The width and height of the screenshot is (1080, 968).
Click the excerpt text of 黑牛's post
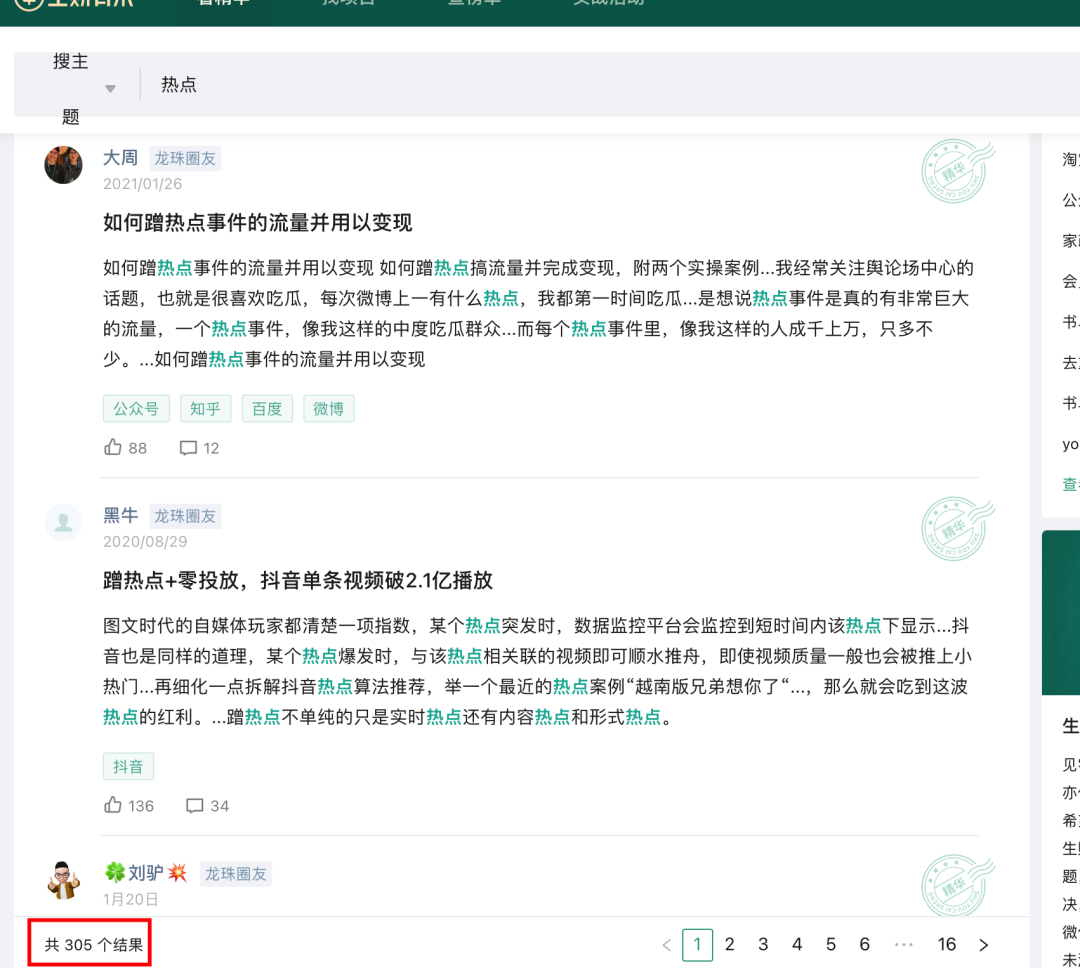tap(537, 671)
